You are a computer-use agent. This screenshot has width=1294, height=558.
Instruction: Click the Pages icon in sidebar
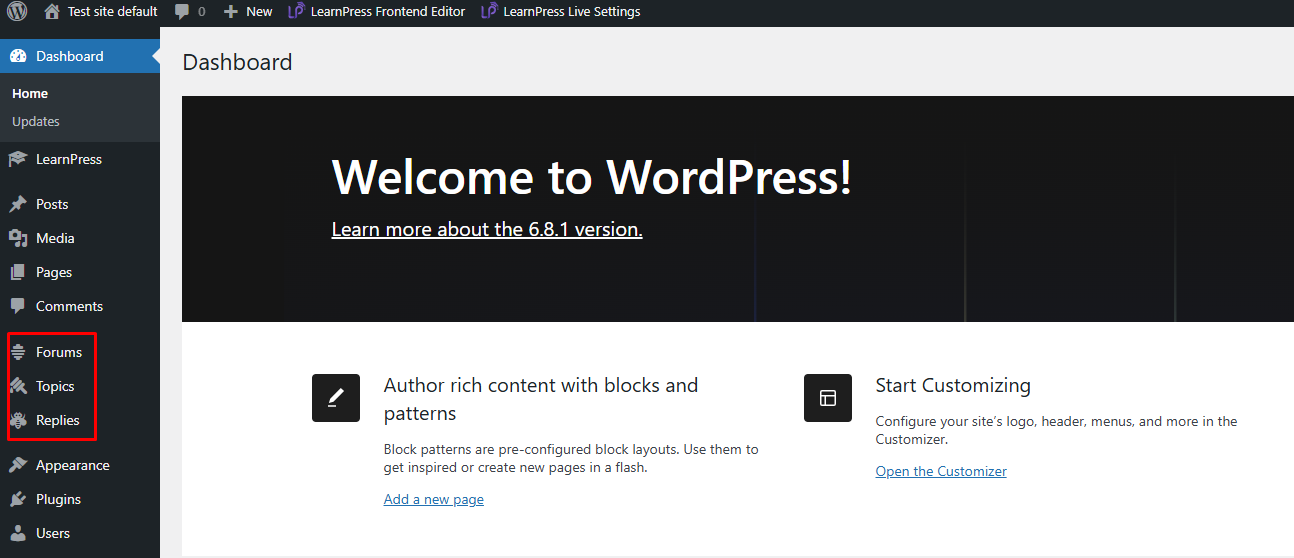click(x=18, y=272)
